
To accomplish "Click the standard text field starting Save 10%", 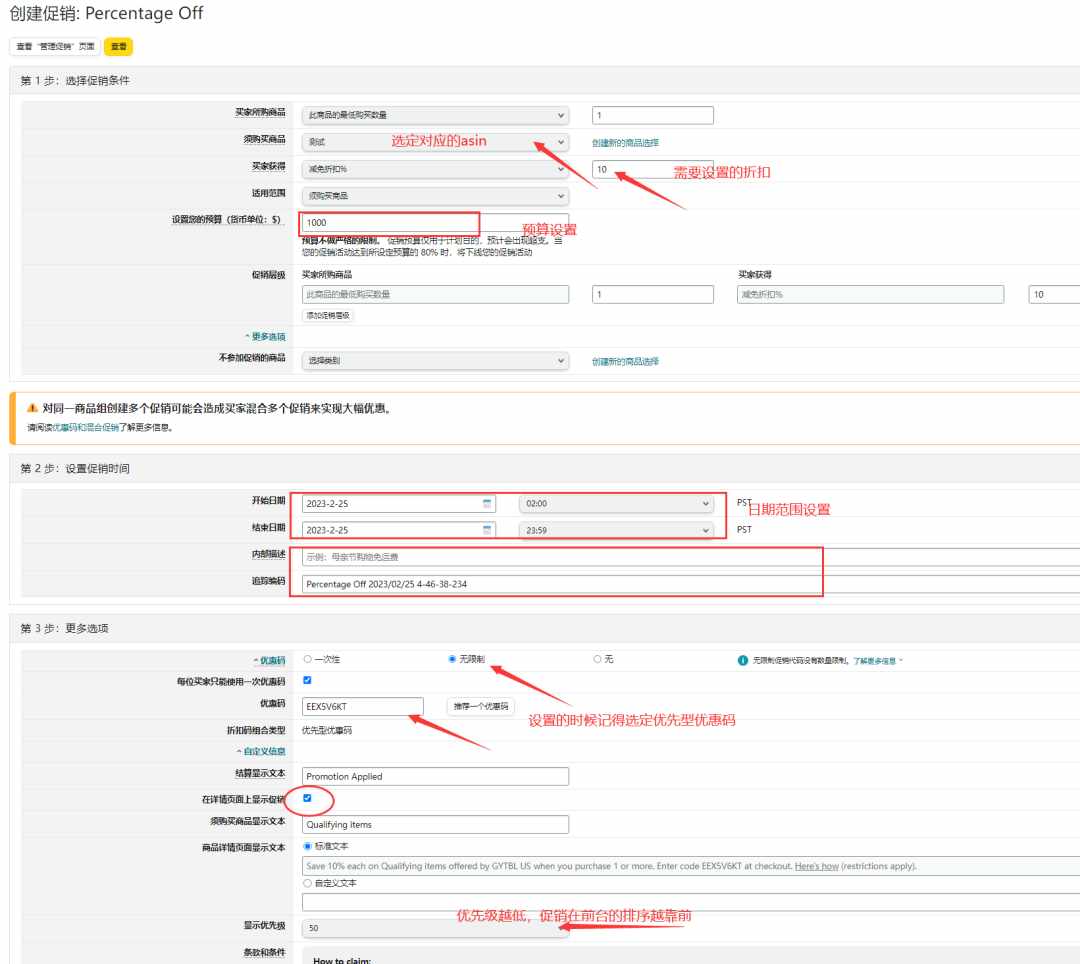I will pos(691,866).
